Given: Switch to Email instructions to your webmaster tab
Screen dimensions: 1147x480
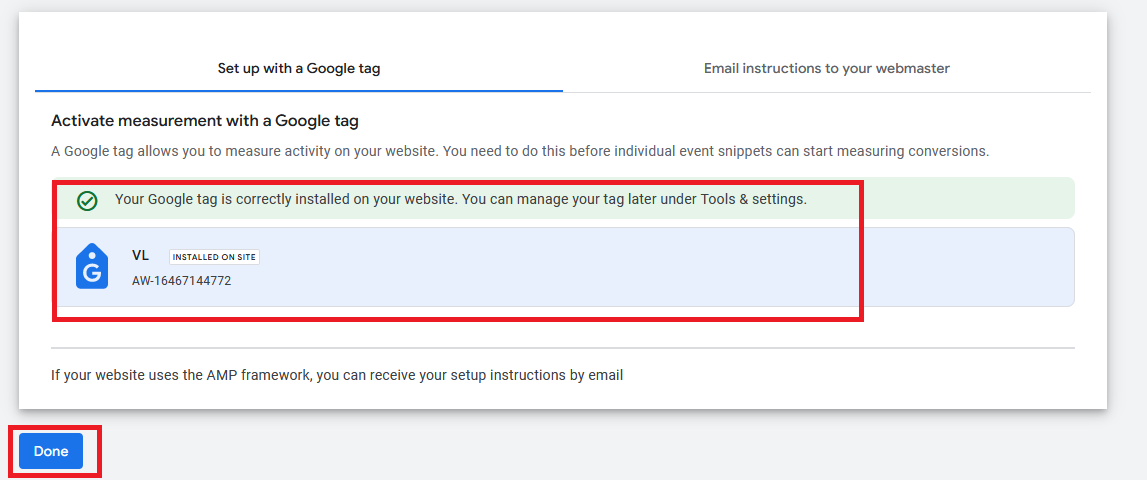Looking at the screenshot, I should [826, 68].
